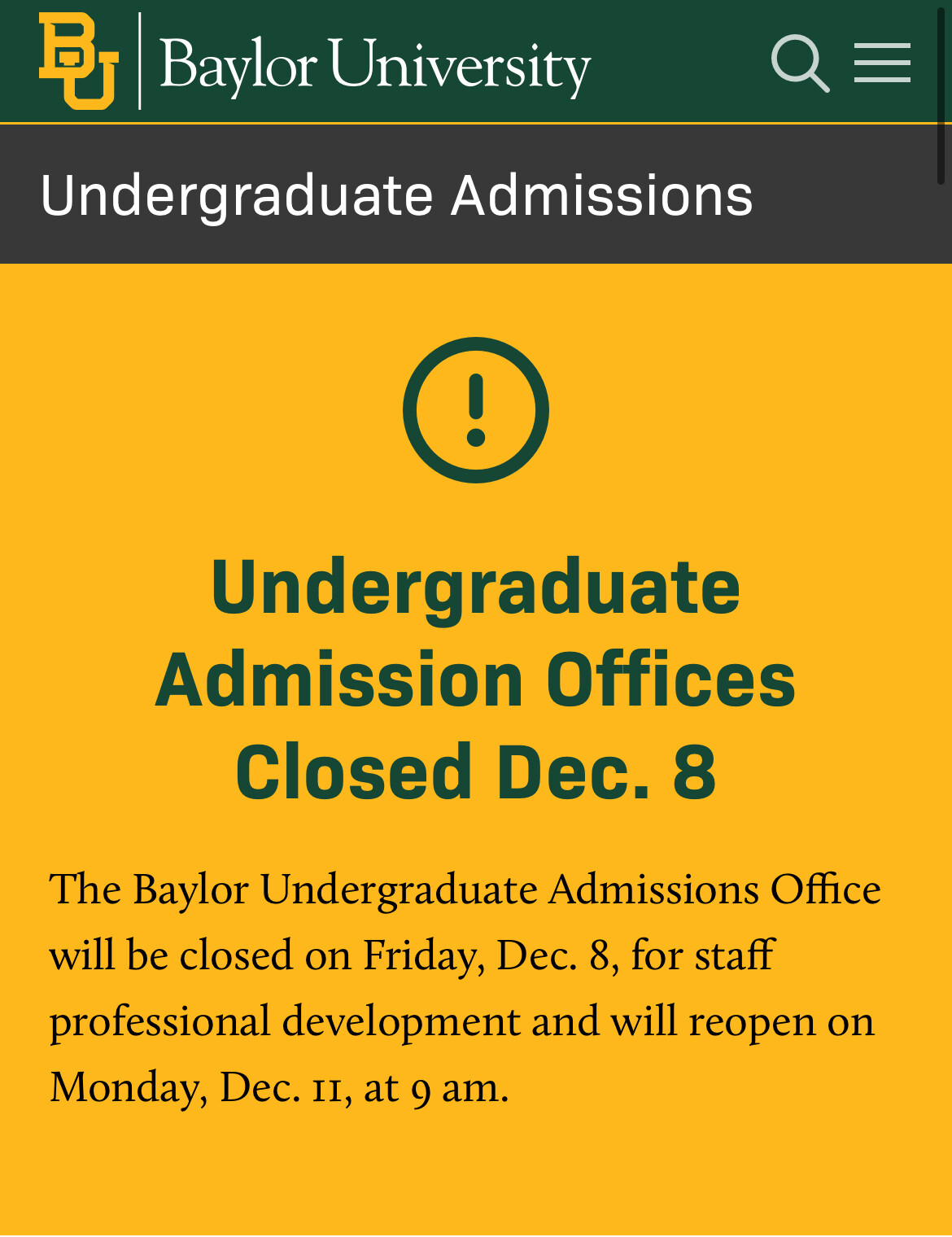Click the empty dark gray section bar area
This screenshot has height=1237, width=952.
(x=850, y=195)
